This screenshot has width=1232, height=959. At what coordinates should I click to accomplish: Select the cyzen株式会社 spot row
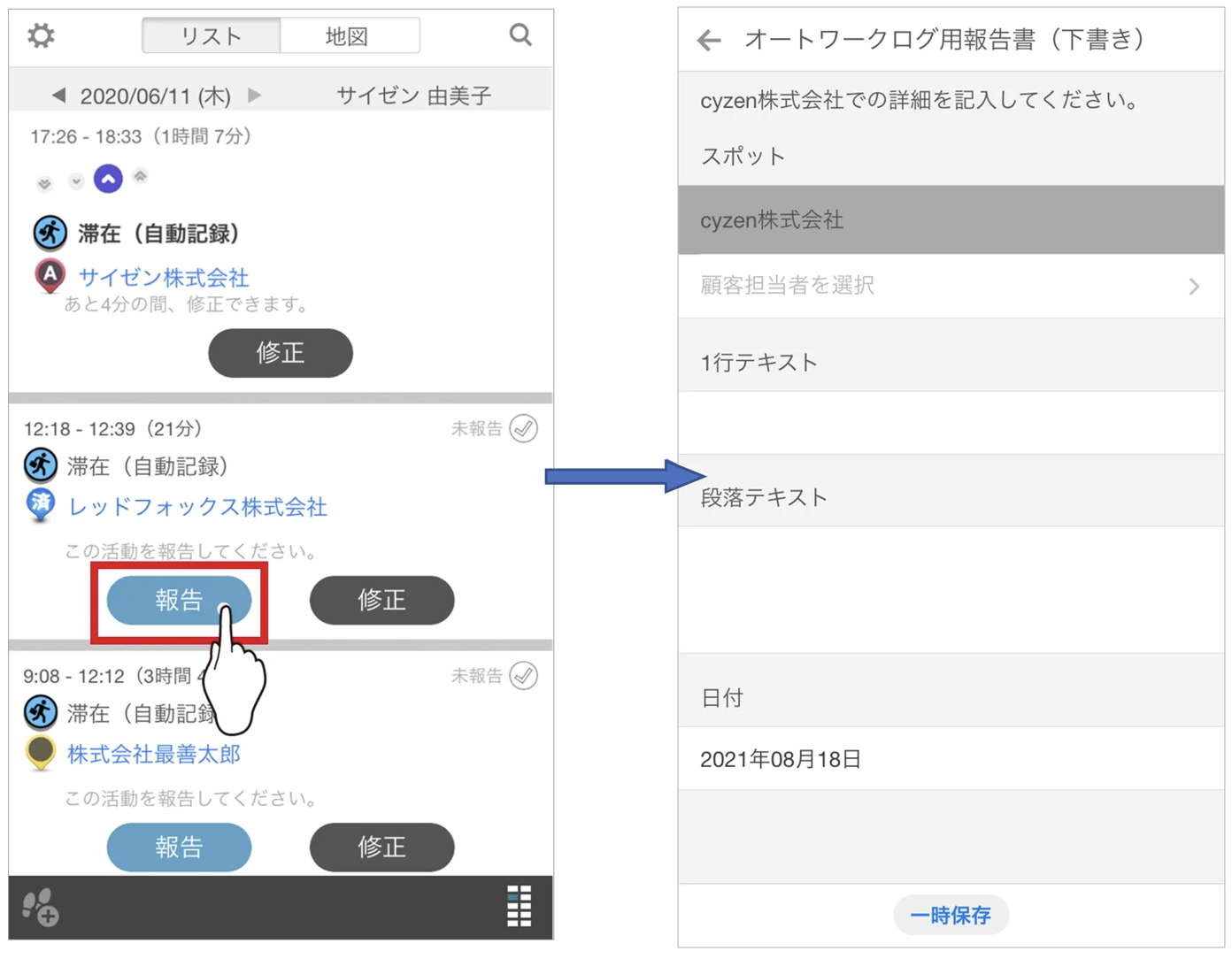pos(951,220)
